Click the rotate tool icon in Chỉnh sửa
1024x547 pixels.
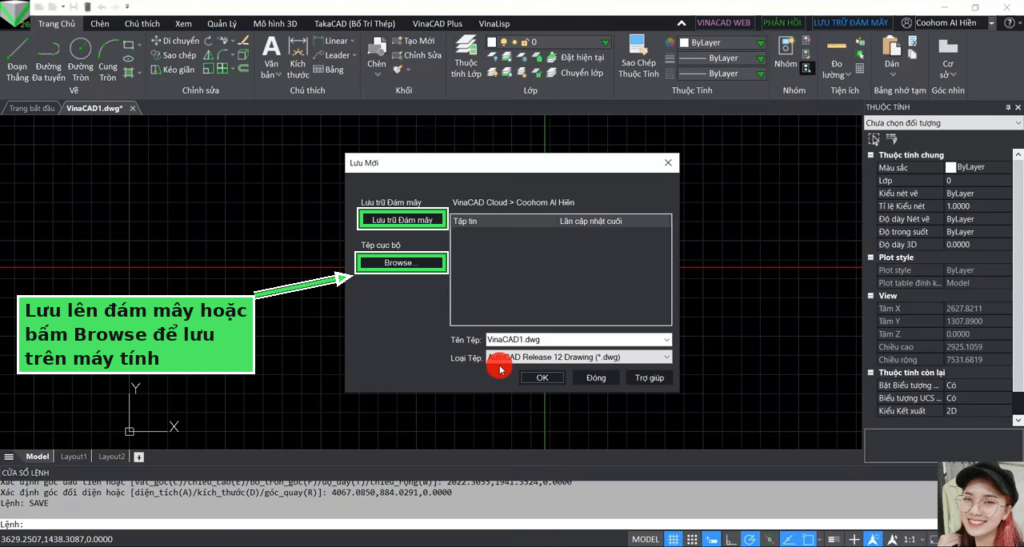click(x=208, y=40)
